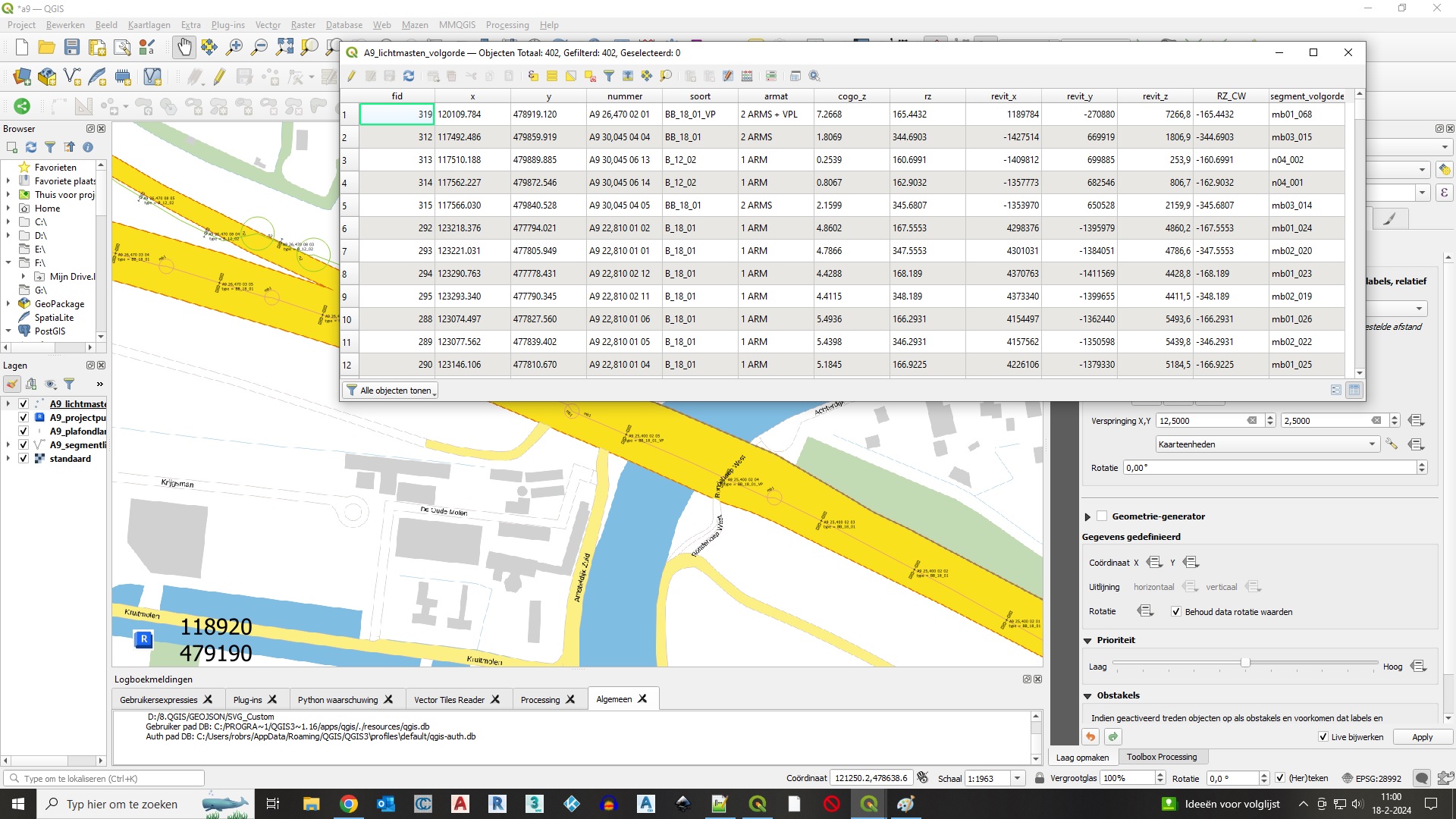The image size is (1456, 819).
Task: Click the Save Project floppy disk icon
Action: point(72,47)
